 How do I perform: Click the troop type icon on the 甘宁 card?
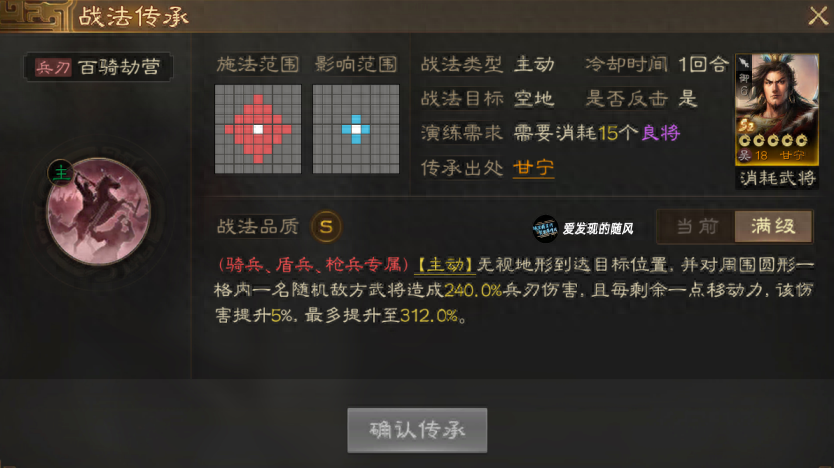[744, 63]
